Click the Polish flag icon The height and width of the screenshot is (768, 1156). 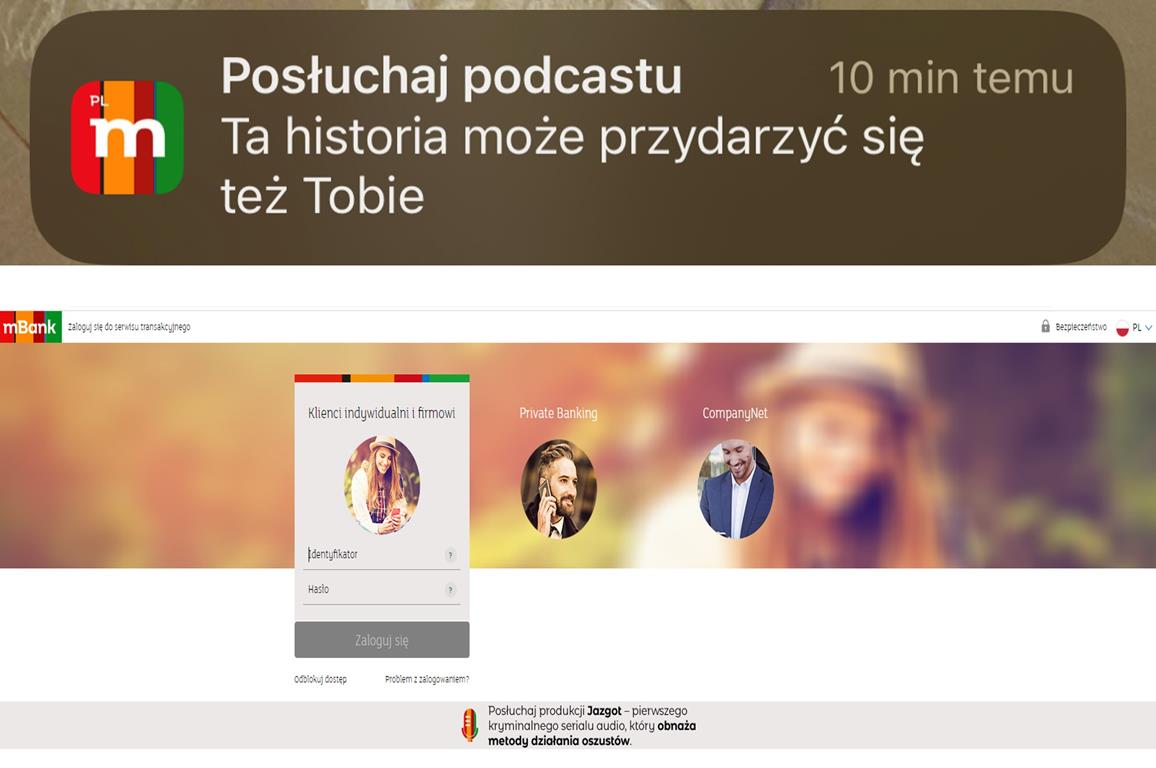tap(1122, 328)
